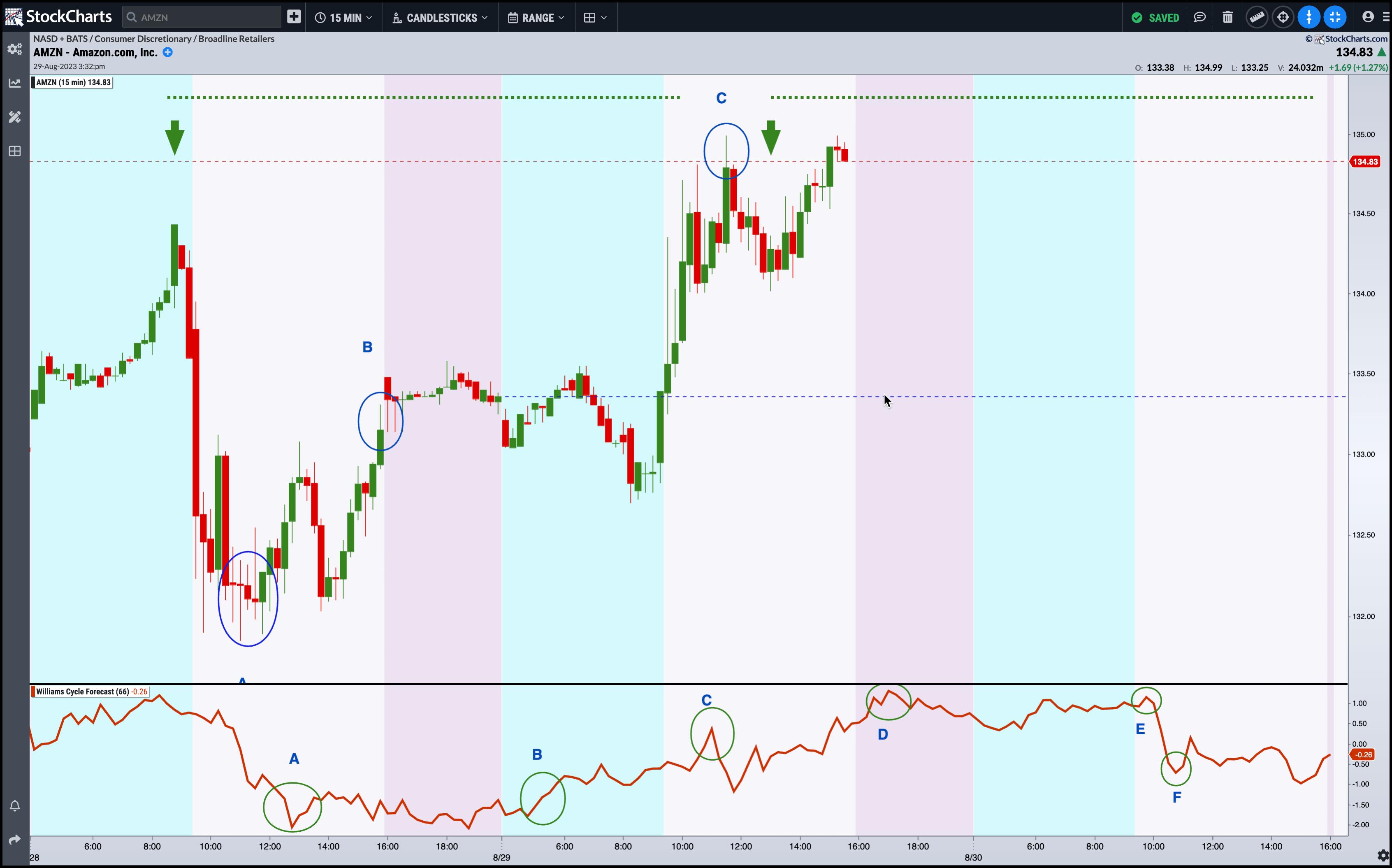Open the chart layout grid dropdown

[595, 18]
